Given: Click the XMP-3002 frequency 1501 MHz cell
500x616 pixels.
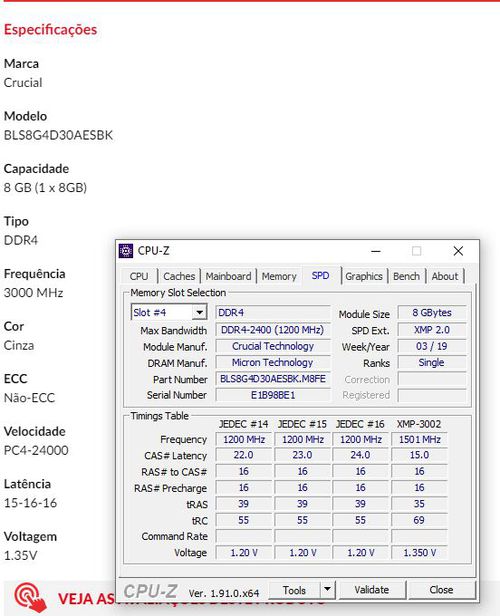Looking at the screenshot, I should [419, 439].
